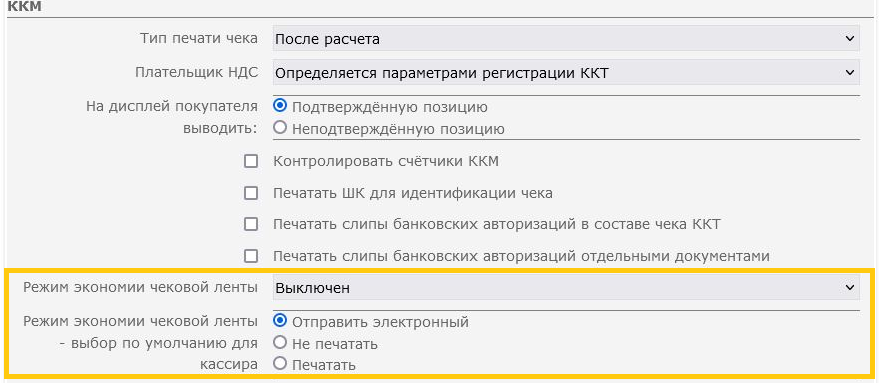Open the Тип печати чека dropdown

tap(566, 39)
